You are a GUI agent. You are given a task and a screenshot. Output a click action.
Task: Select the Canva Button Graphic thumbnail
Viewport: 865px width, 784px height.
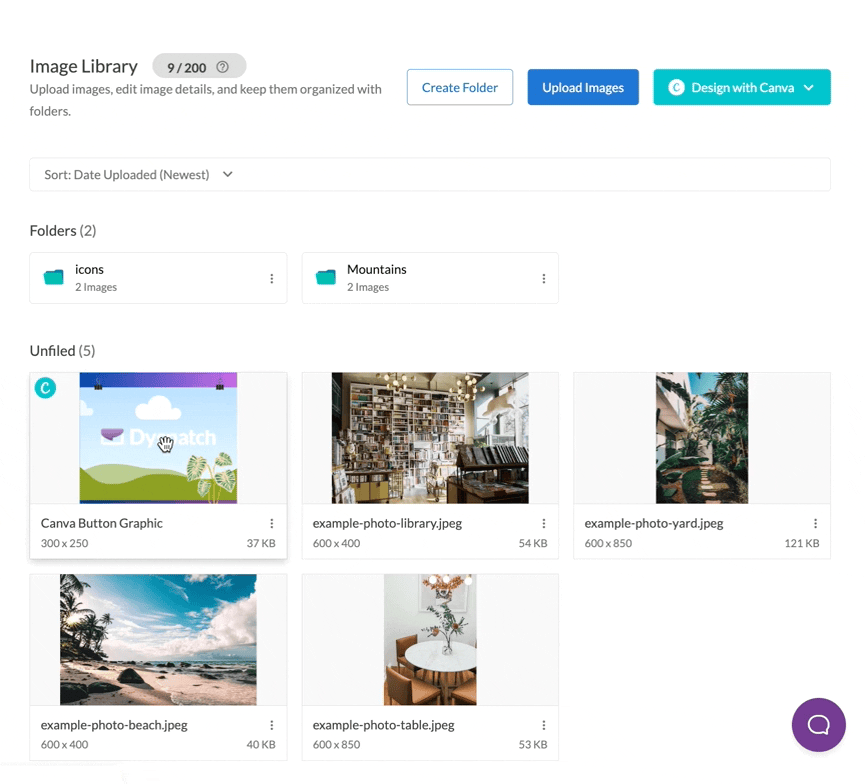pyautogui.click(x=158, y=438)
